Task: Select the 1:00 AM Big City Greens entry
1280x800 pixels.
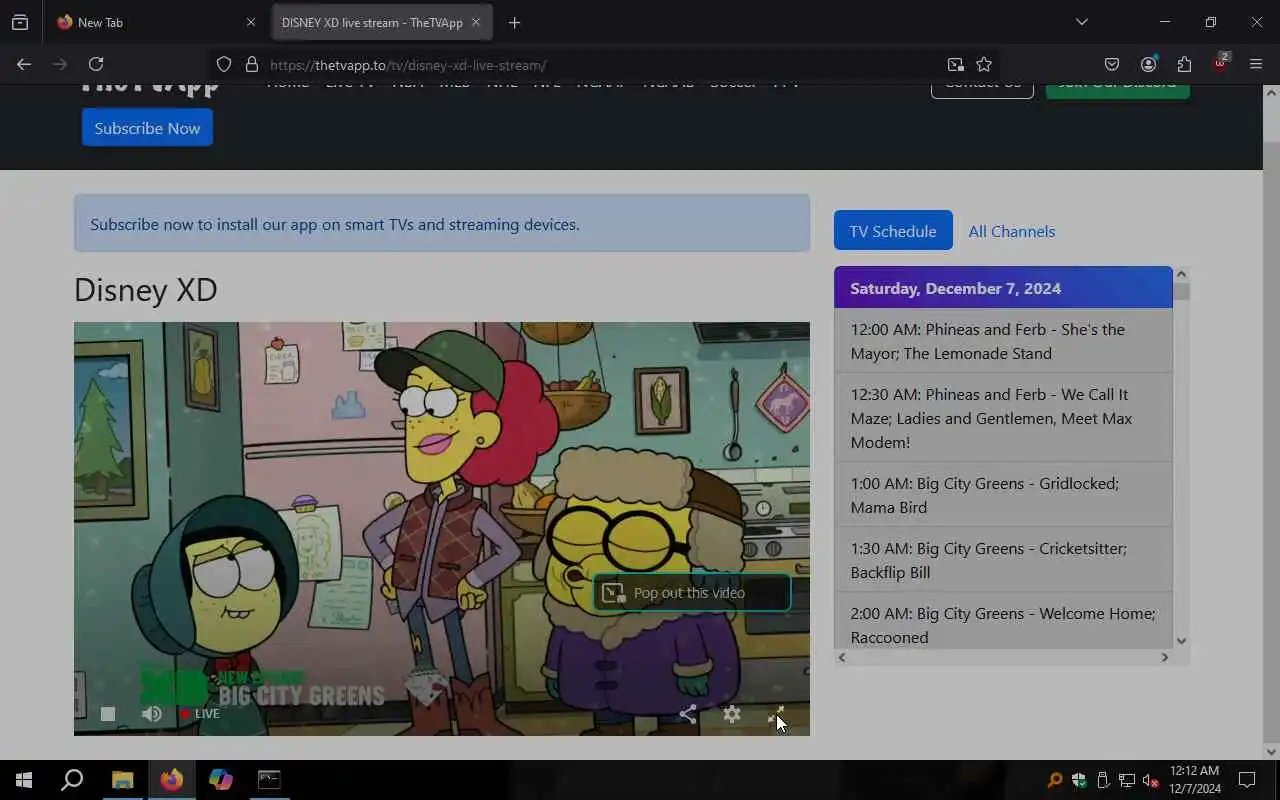Action: (1003, 495)
